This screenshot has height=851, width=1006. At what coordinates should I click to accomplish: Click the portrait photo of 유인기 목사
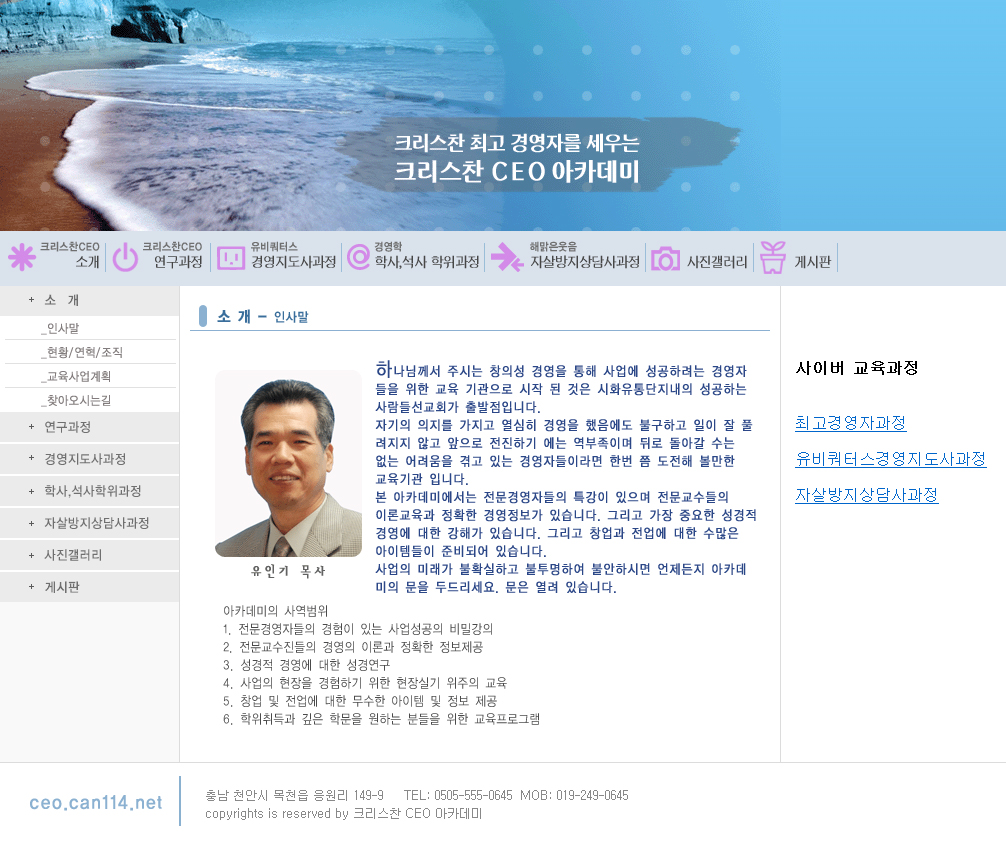coord(288,463)
